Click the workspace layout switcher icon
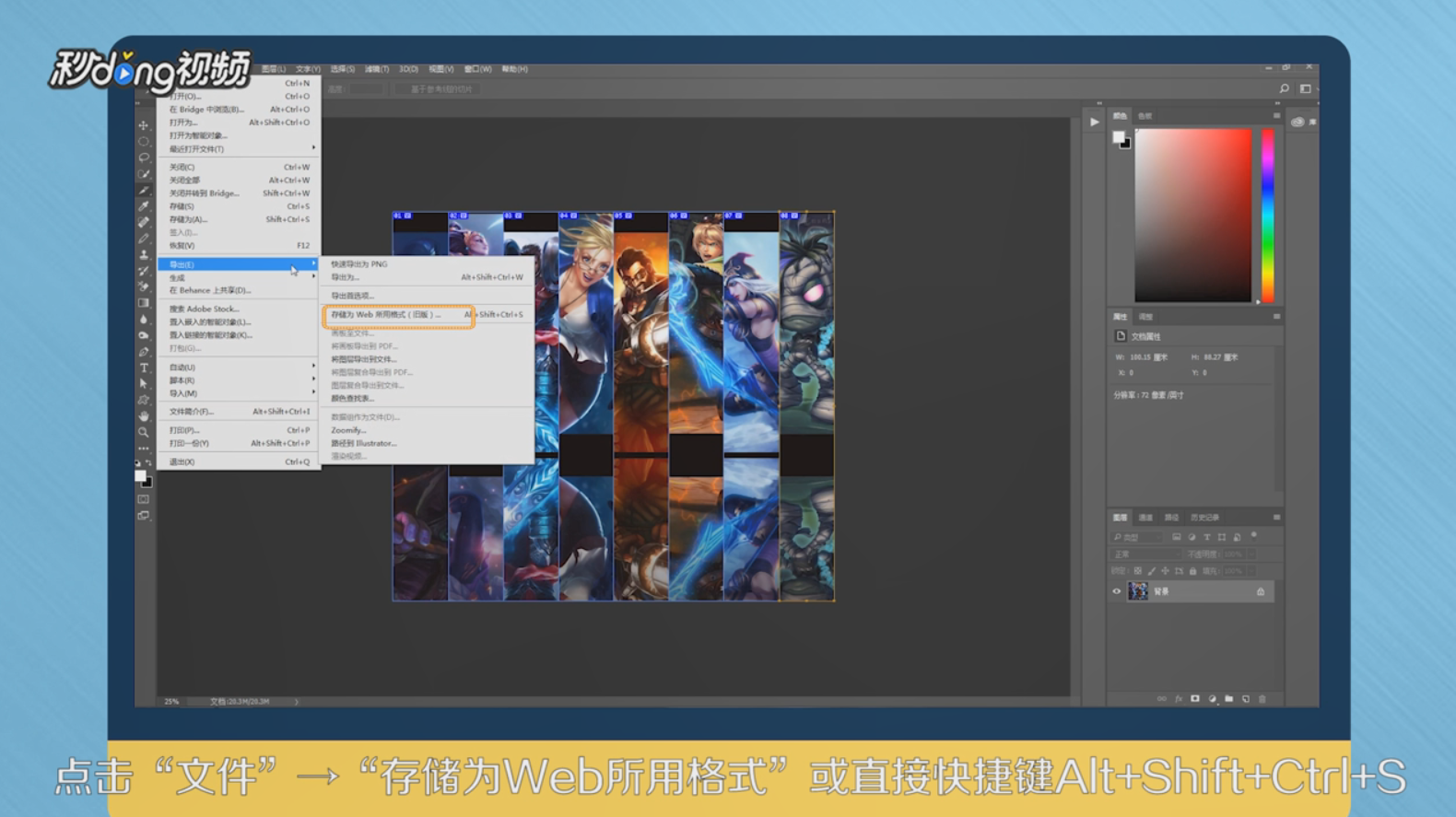The image size is (1456, 817). (x=1306, y=88)
